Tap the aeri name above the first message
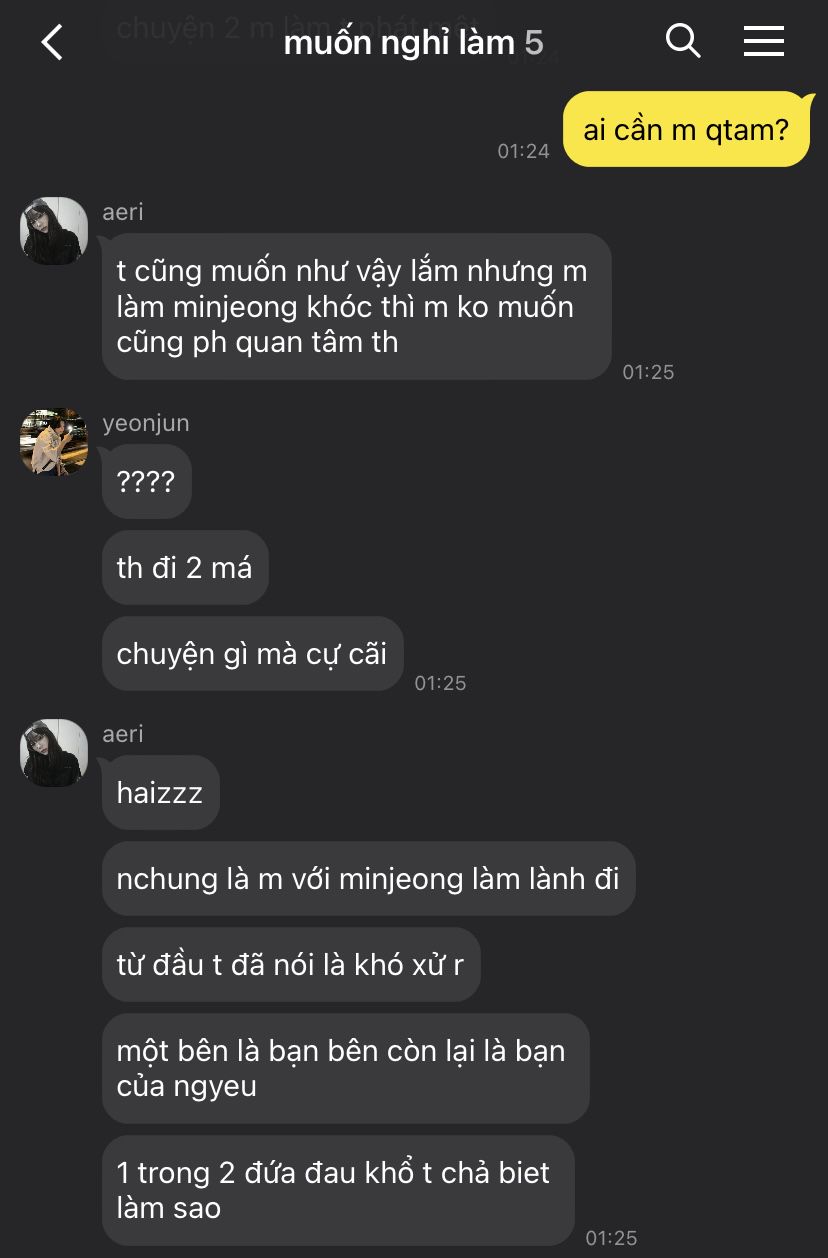The image size is (828, 1258). point(123,212)
